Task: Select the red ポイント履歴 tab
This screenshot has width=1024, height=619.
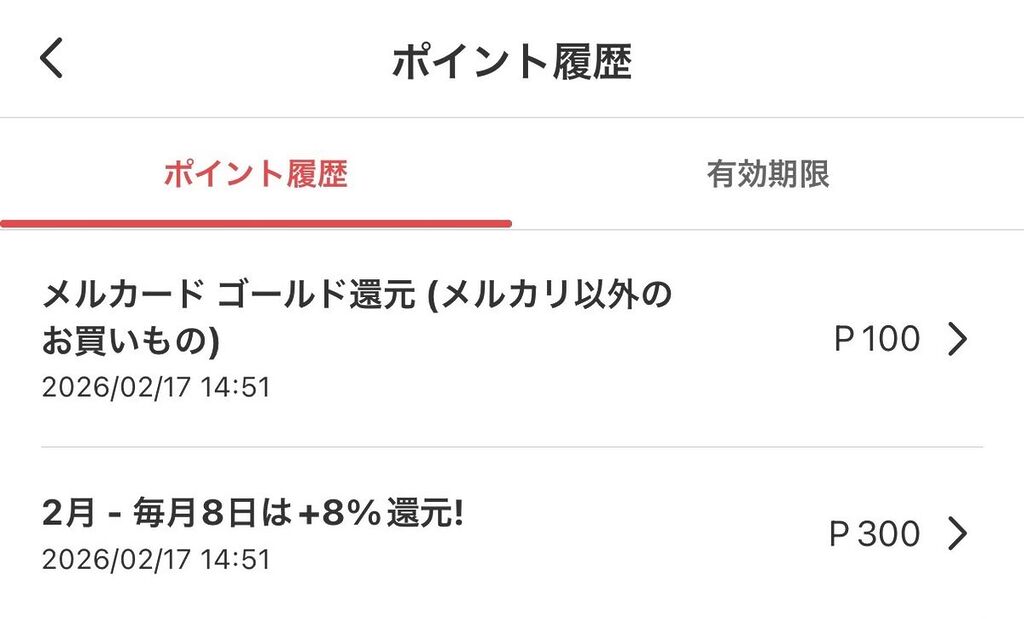Action: [x=255, y=175]
